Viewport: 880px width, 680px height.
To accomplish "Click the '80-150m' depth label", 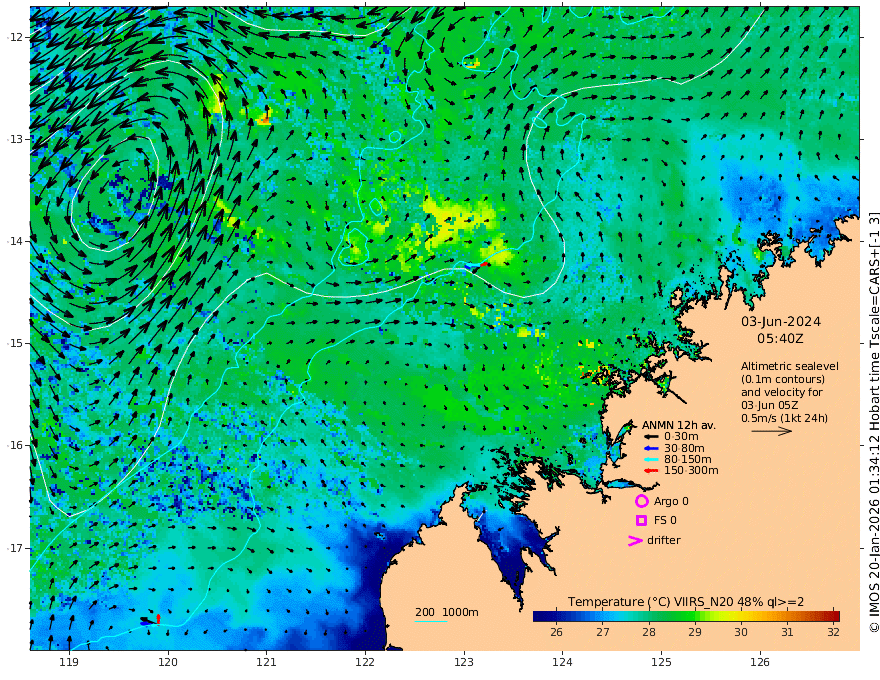I will click(688, 460).
